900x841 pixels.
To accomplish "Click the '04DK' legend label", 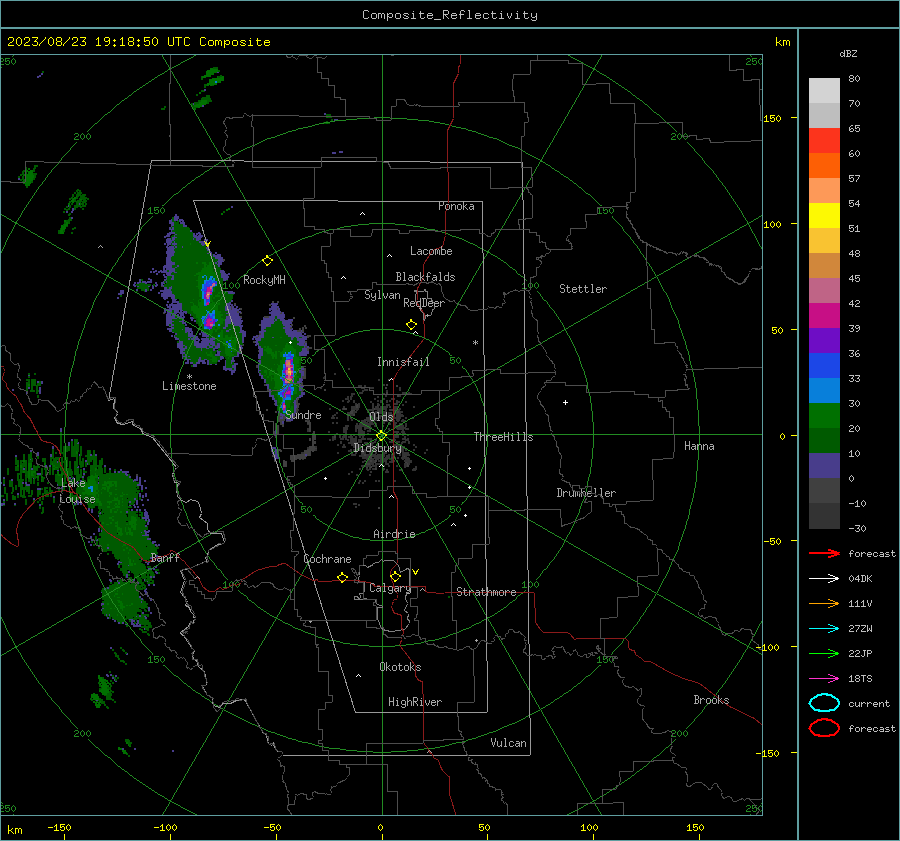I will tap(860, 579).
